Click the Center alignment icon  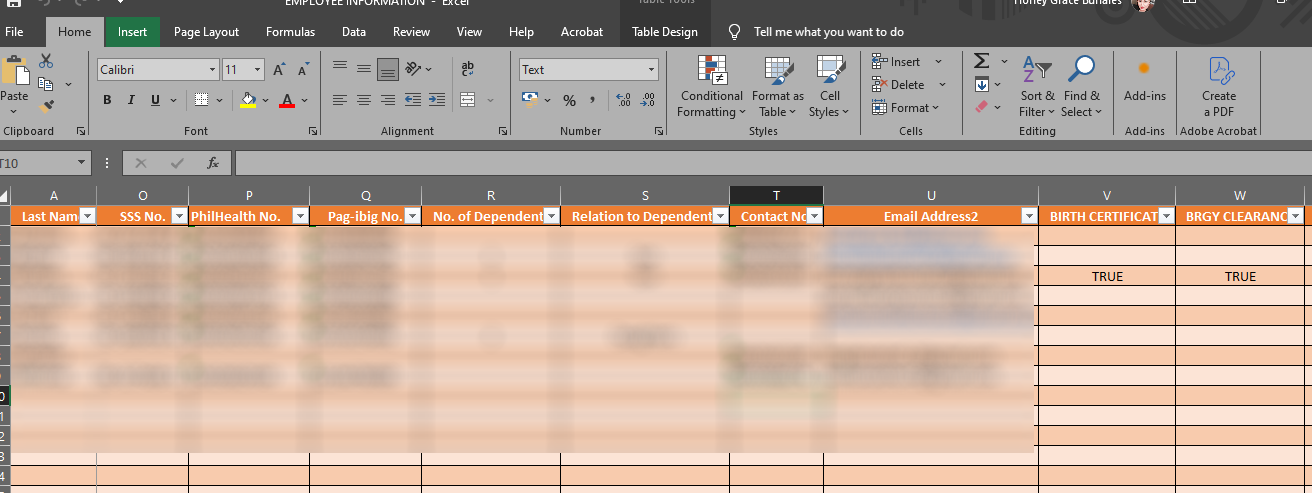(x=364, y=100)
